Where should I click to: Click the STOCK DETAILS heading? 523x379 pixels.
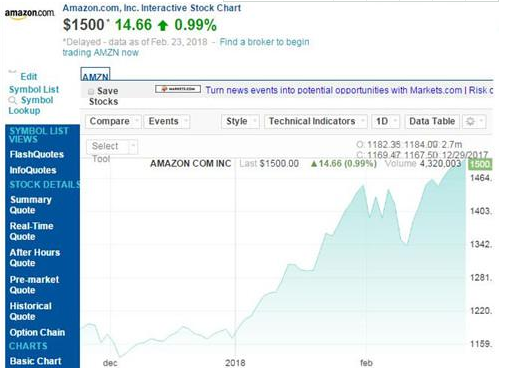tap(44, 185)
